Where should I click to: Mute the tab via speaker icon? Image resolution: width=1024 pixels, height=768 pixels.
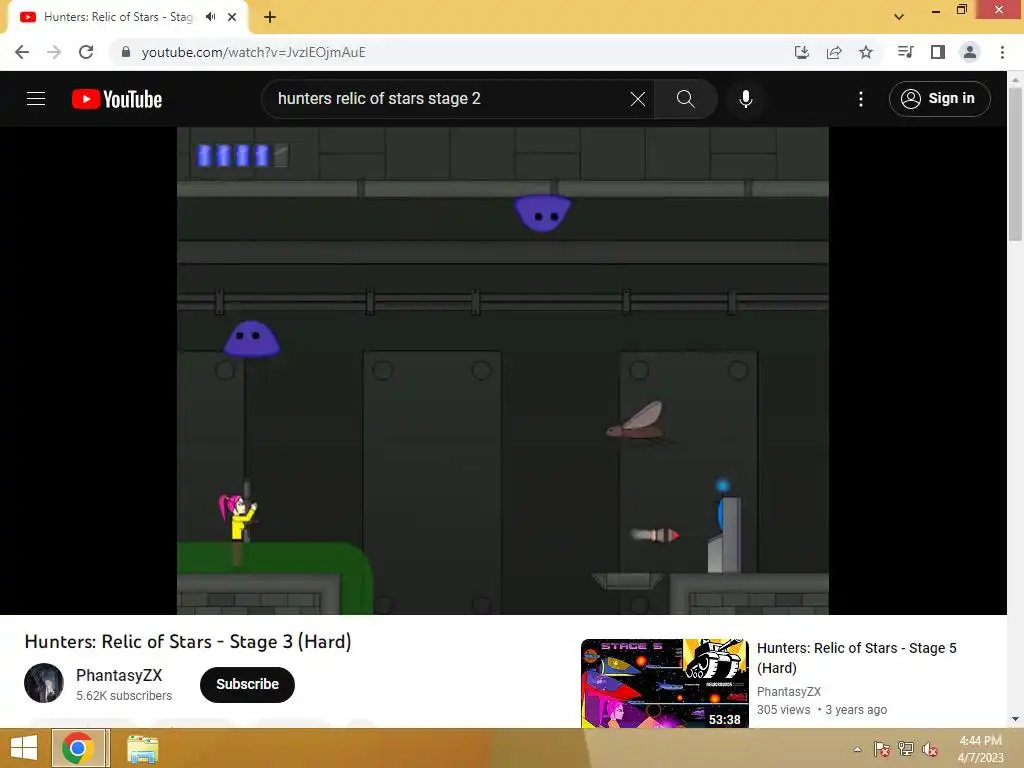click(x=210, y=17)
